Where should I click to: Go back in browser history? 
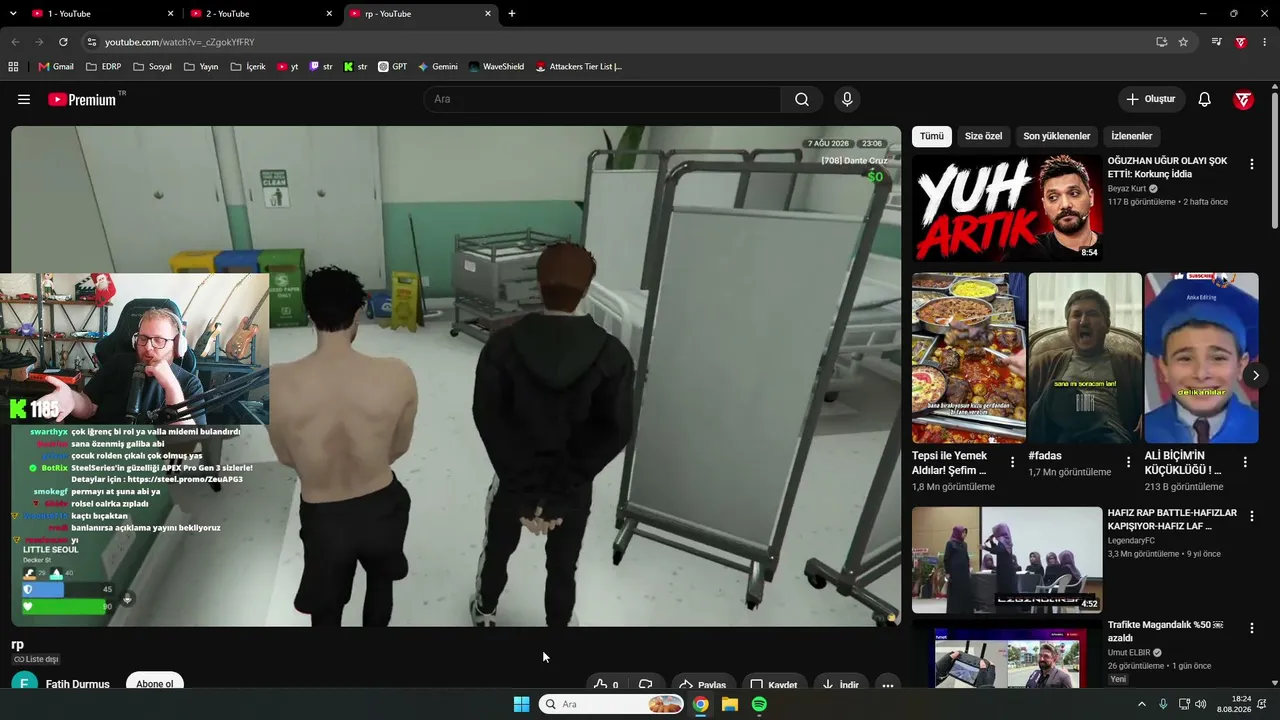pyautogui.click(x=15, y=42)
